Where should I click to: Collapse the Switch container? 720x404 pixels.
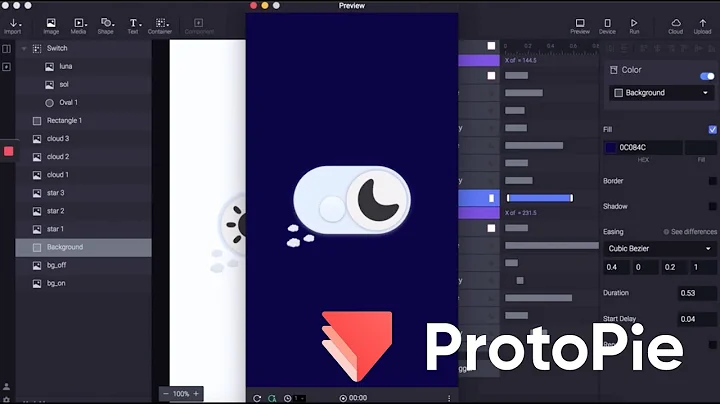tap(24, 49)
